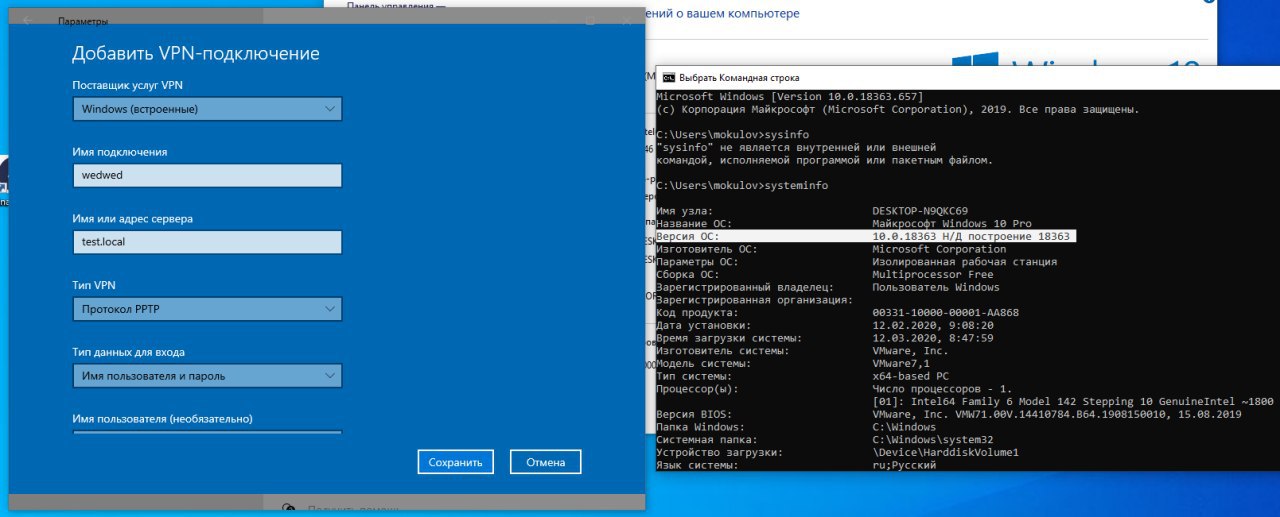
Task: Click the Добавить VPN-подключение heading
Action: pyautogui.click(x=196, y=54)
